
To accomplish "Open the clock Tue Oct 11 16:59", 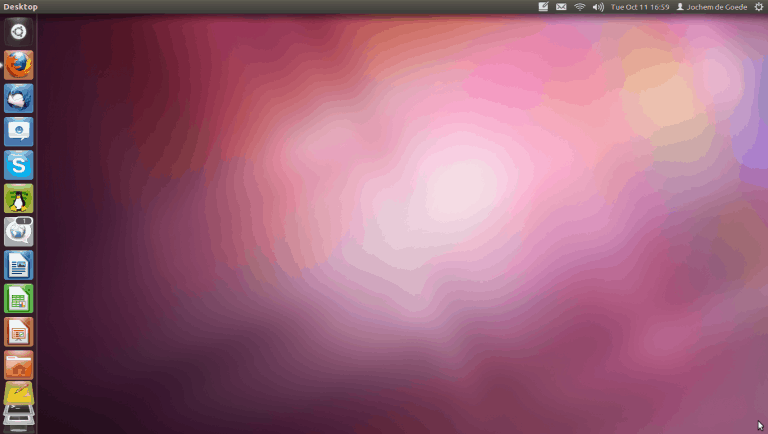I will pyautogui.click(x=640, y=7).
